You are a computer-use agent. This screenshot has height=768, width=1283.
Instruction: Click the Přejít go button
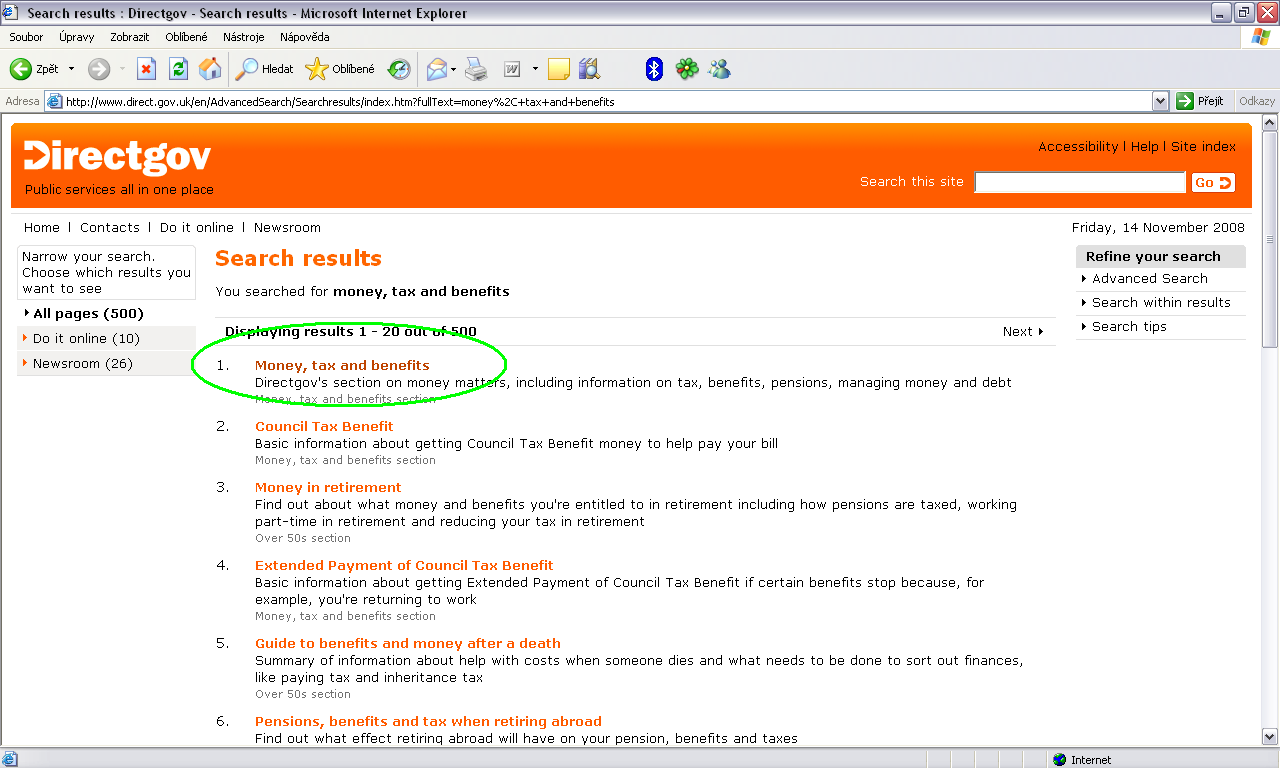coord(1201,101)
